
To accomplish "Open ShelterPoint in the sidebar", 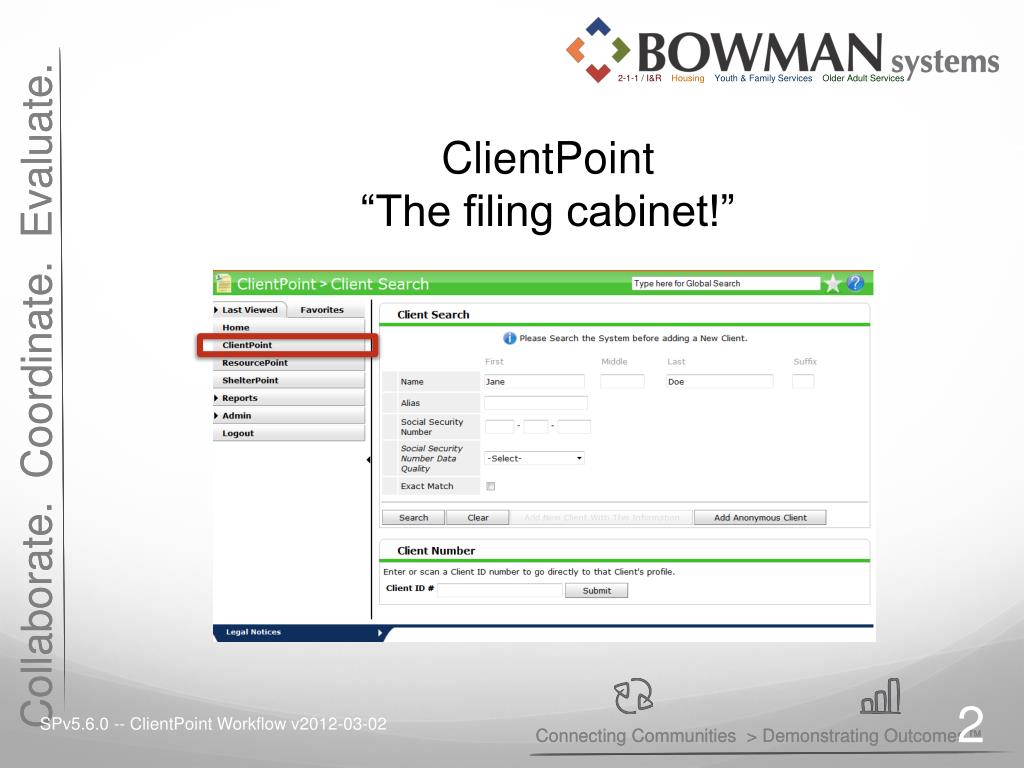I will [x=289, y=380].
